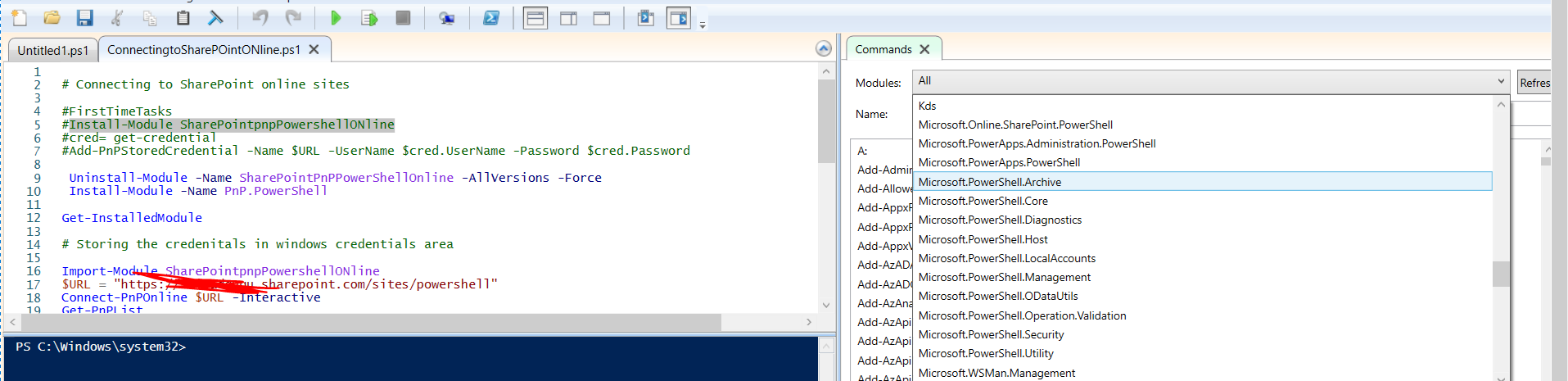Click the Refresh button beside Modules
This screenshot has width=1568, height=381.
point(1534,83)
